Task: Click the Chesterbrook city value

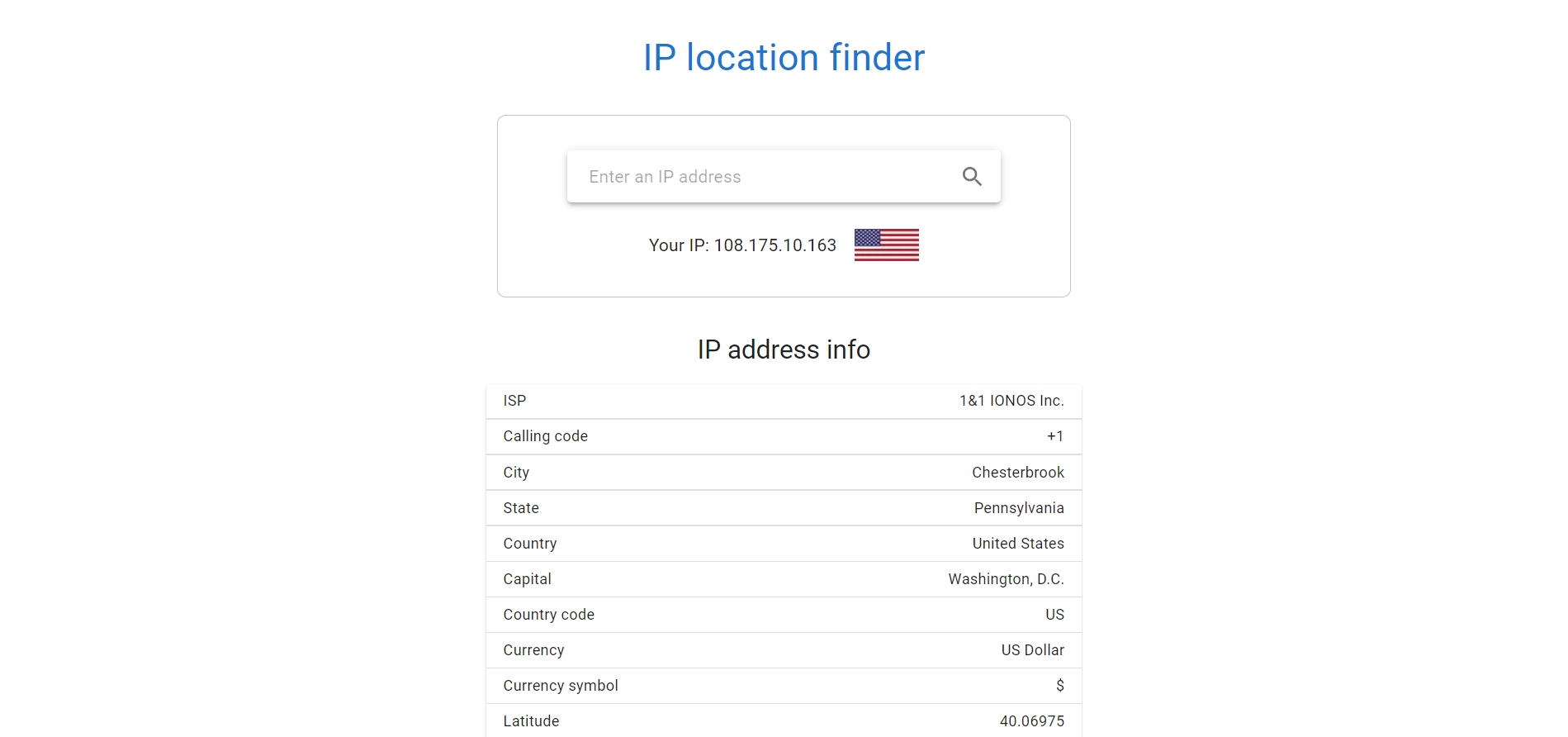Action: (1018, 473)
